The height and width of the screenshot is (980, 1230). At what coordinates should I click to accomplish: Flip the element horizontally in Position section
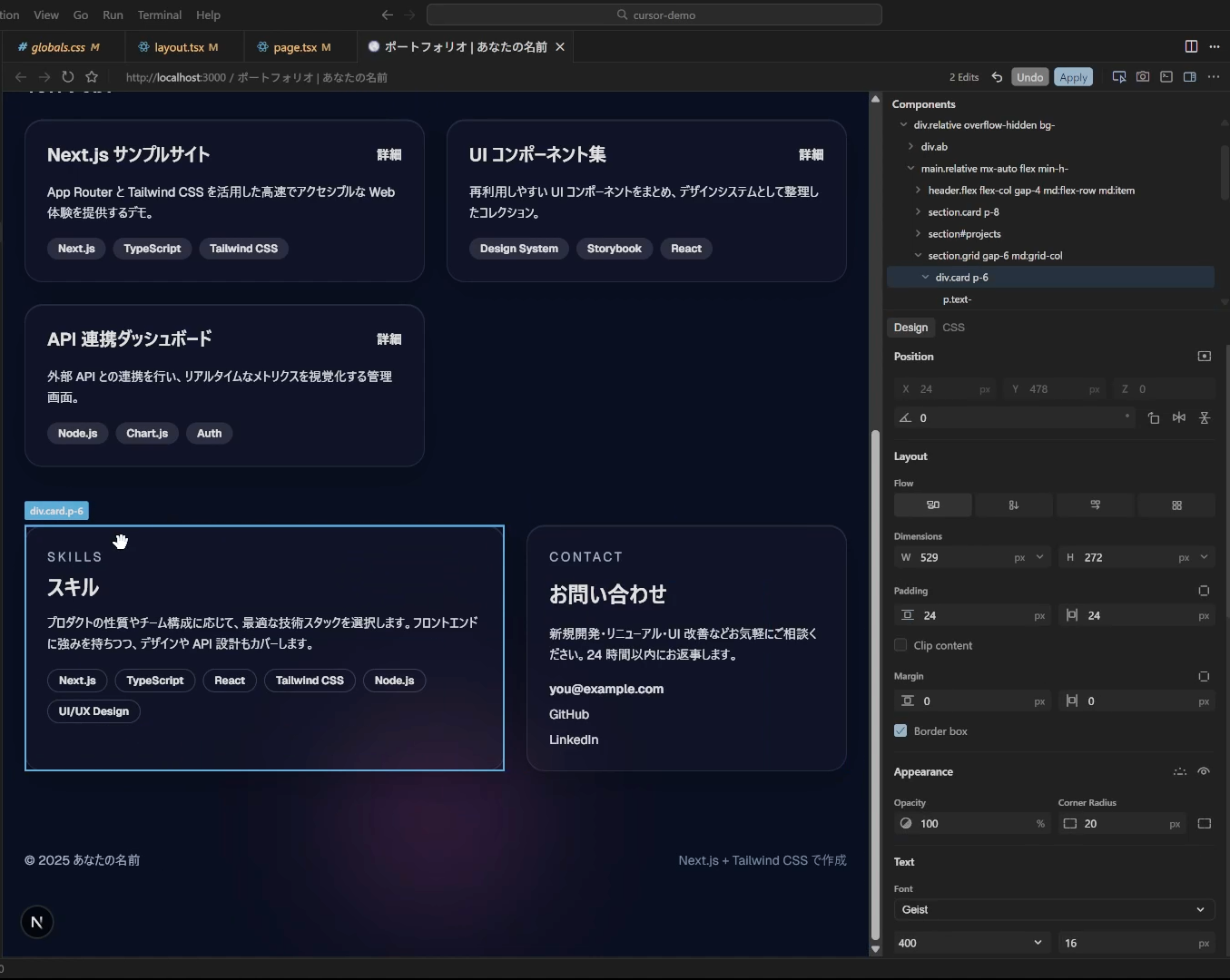coord(1178,418)
